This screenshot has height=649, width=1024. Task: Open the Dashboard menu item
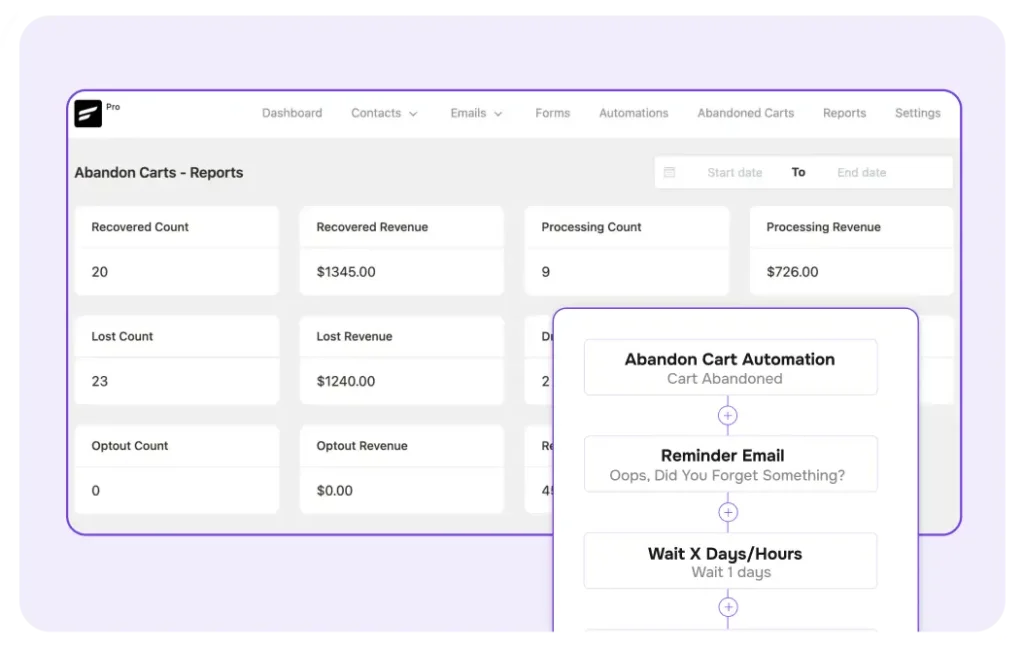(292, 113)
